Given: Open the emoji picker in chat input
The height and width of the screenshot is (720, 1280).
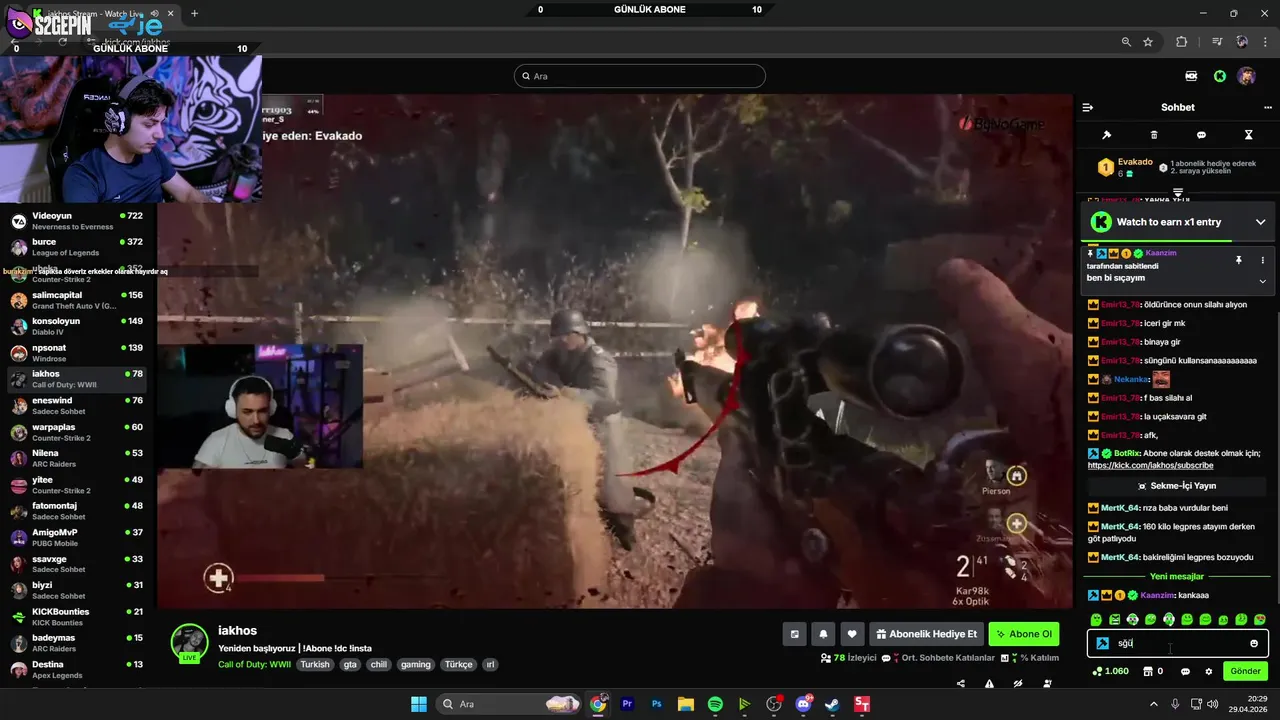Looking at the screenshot, I should tap(1254, 643).
